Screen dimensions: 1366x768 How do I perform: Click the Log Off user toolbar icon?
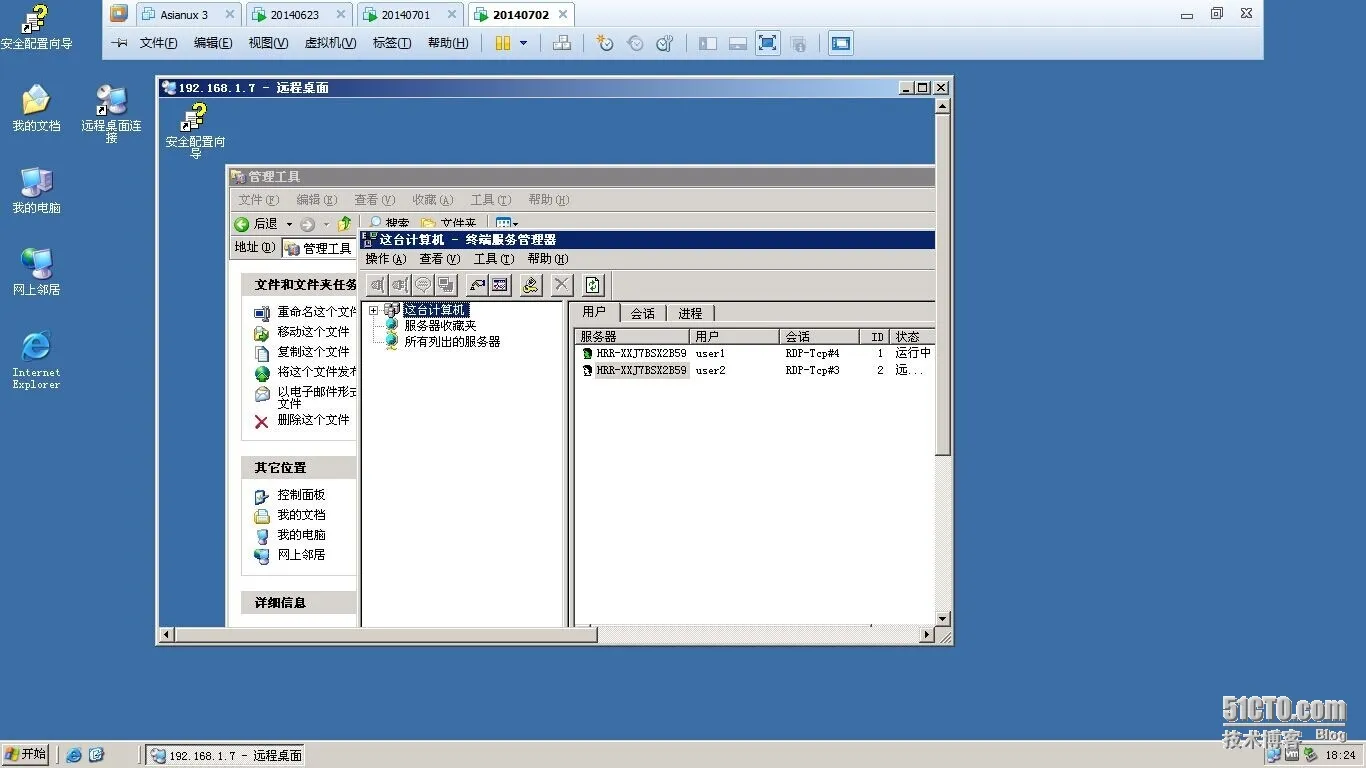click(531, 285)
